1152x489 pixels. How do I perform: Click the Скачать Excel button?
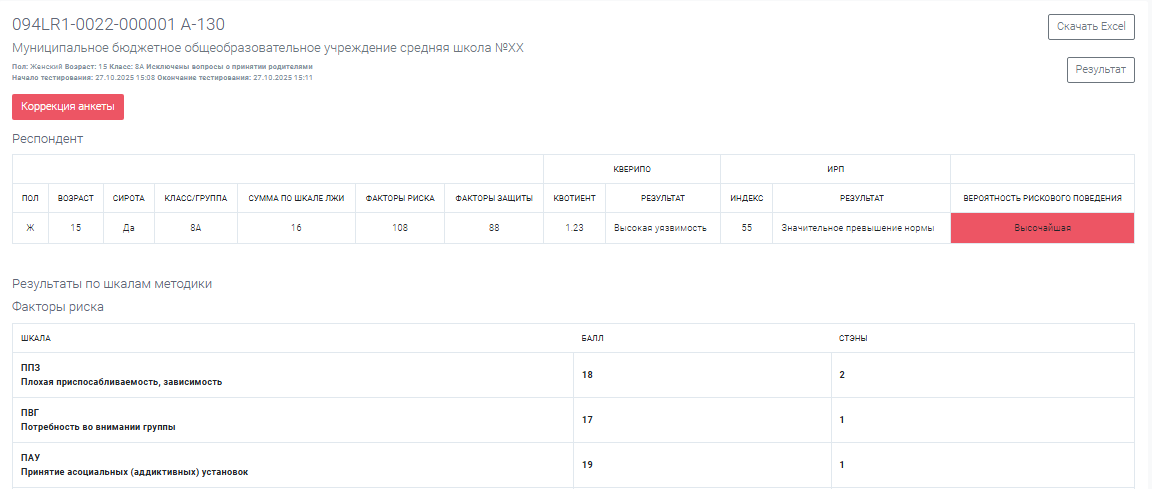point(1091,27)
